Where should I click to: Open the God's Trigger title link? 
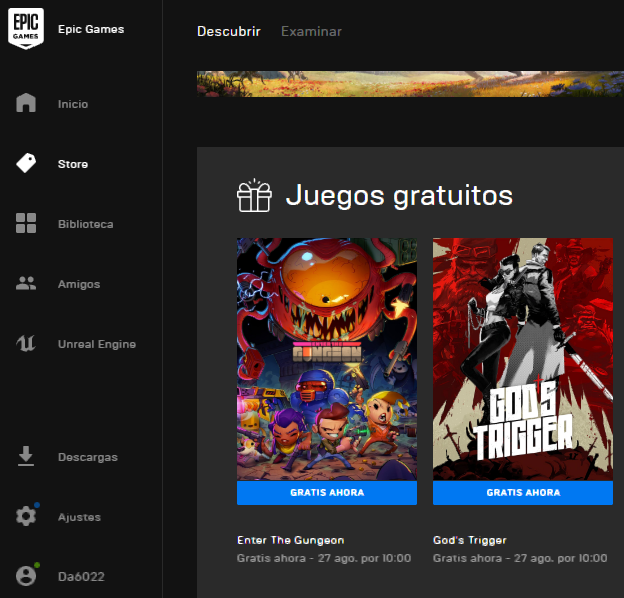470,540
